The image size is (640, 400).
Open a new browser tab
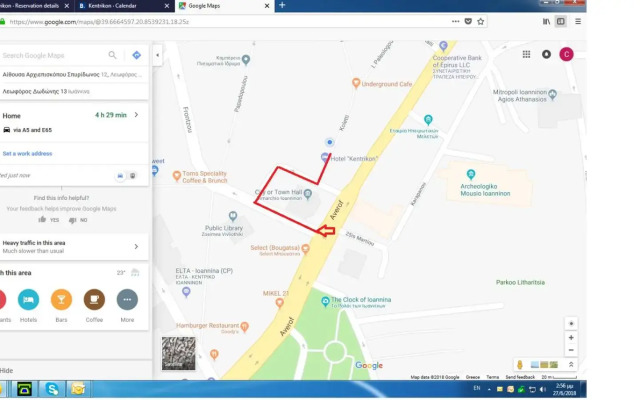(x=282, y=5)
